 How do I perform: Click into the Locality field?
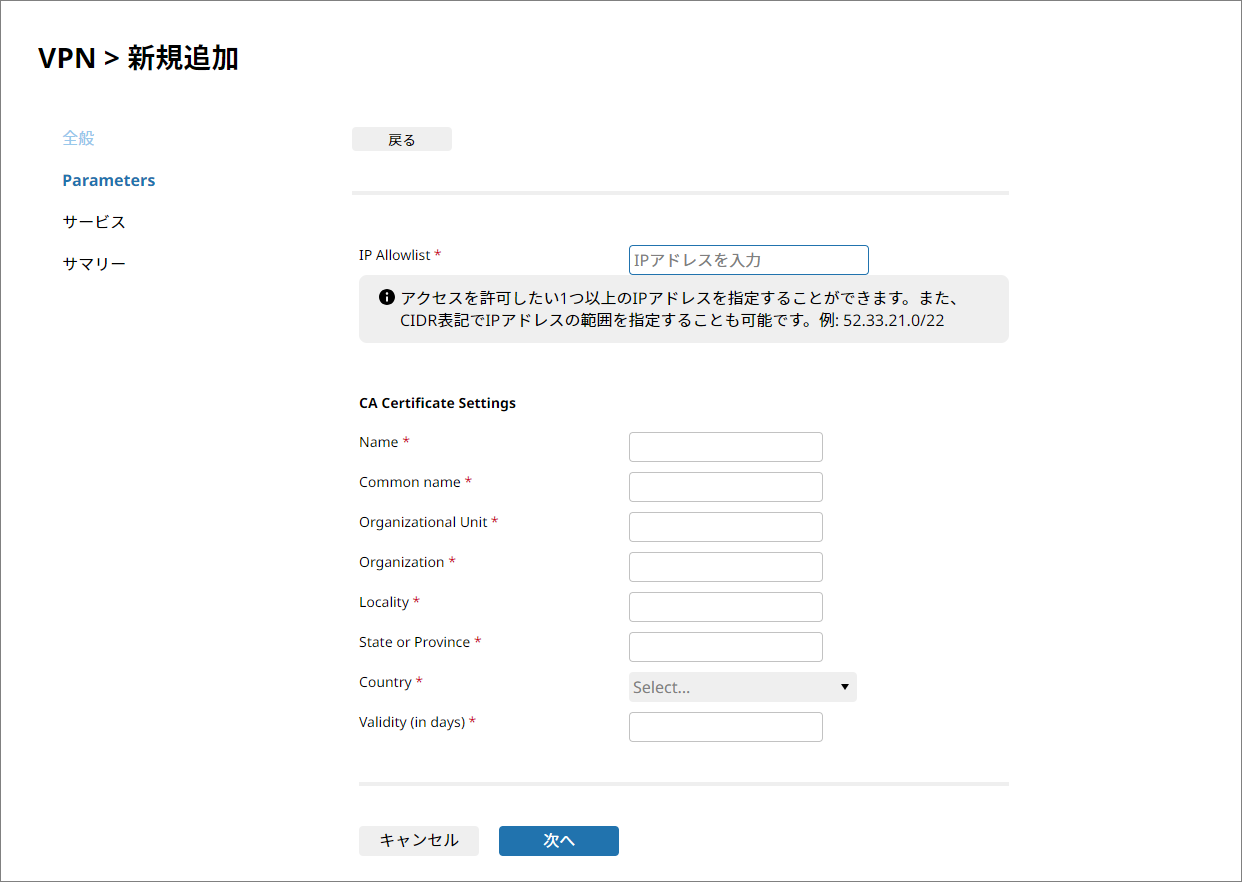[x=725, y=607]
